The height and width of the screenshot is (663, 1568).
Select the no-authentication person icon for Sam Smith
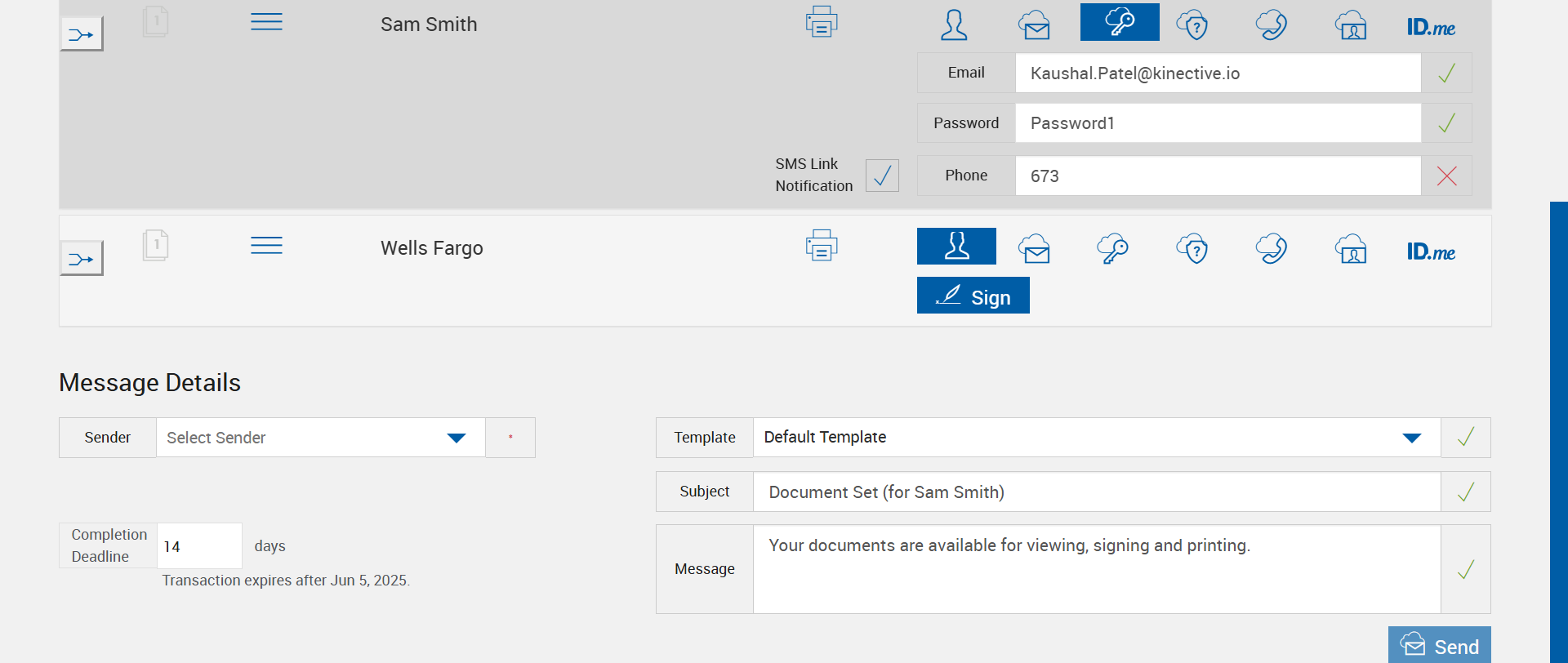pyautogui.click(x=954, y=24)
